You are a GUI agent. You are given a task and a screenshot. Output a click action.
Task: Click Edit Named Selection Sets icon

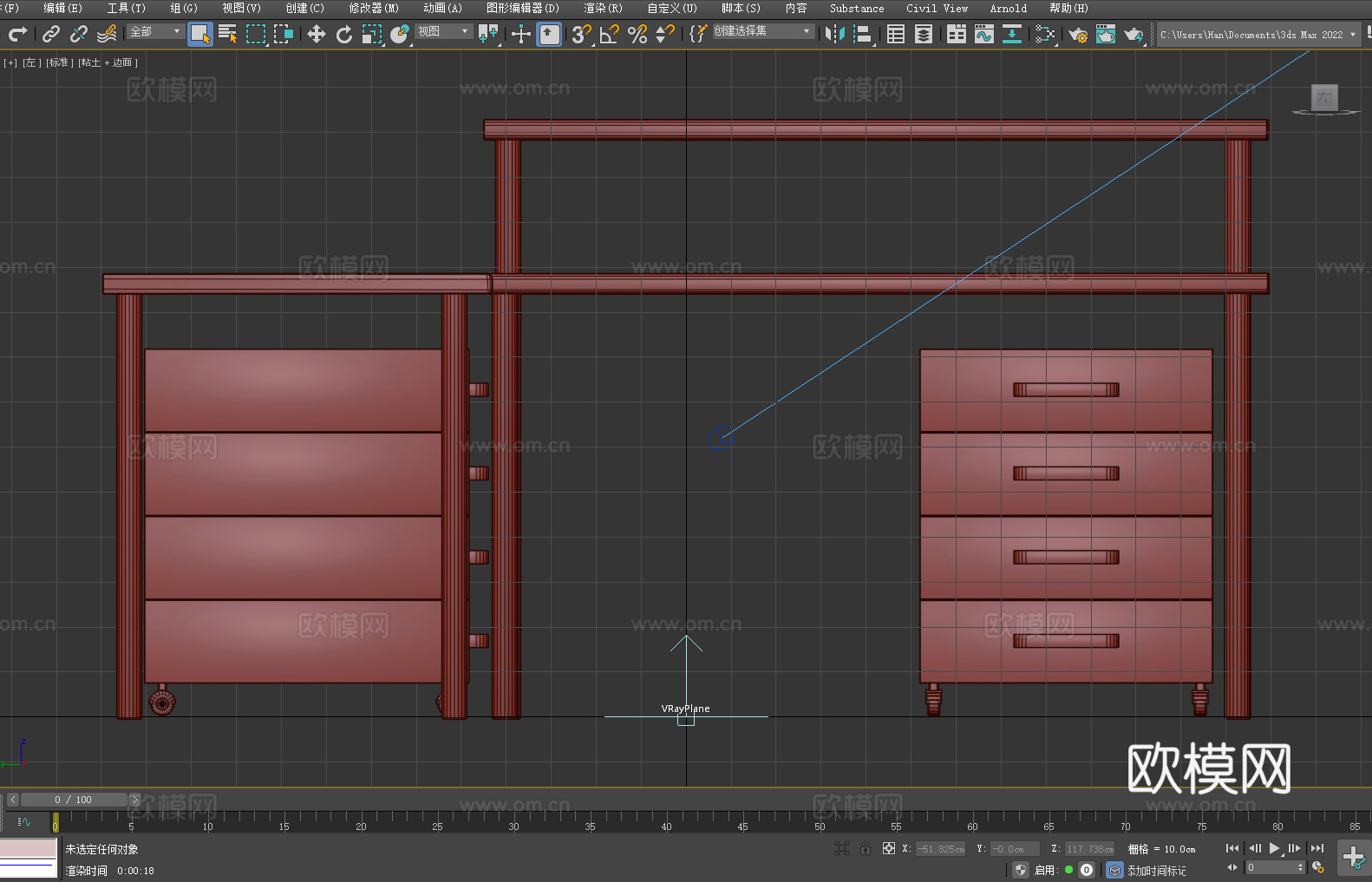[x=698, y=34]
